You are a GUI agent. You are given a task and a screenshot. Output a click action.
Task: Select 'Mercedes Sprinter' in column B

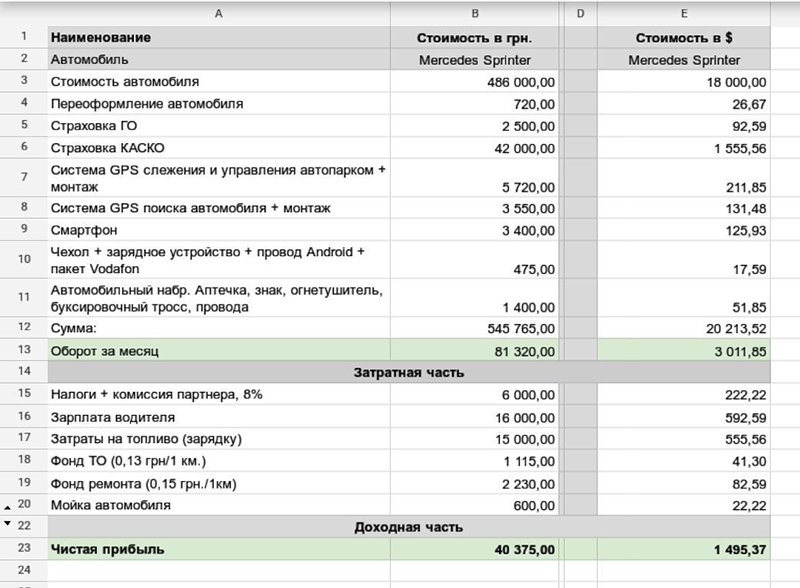(x=475, y=60)
